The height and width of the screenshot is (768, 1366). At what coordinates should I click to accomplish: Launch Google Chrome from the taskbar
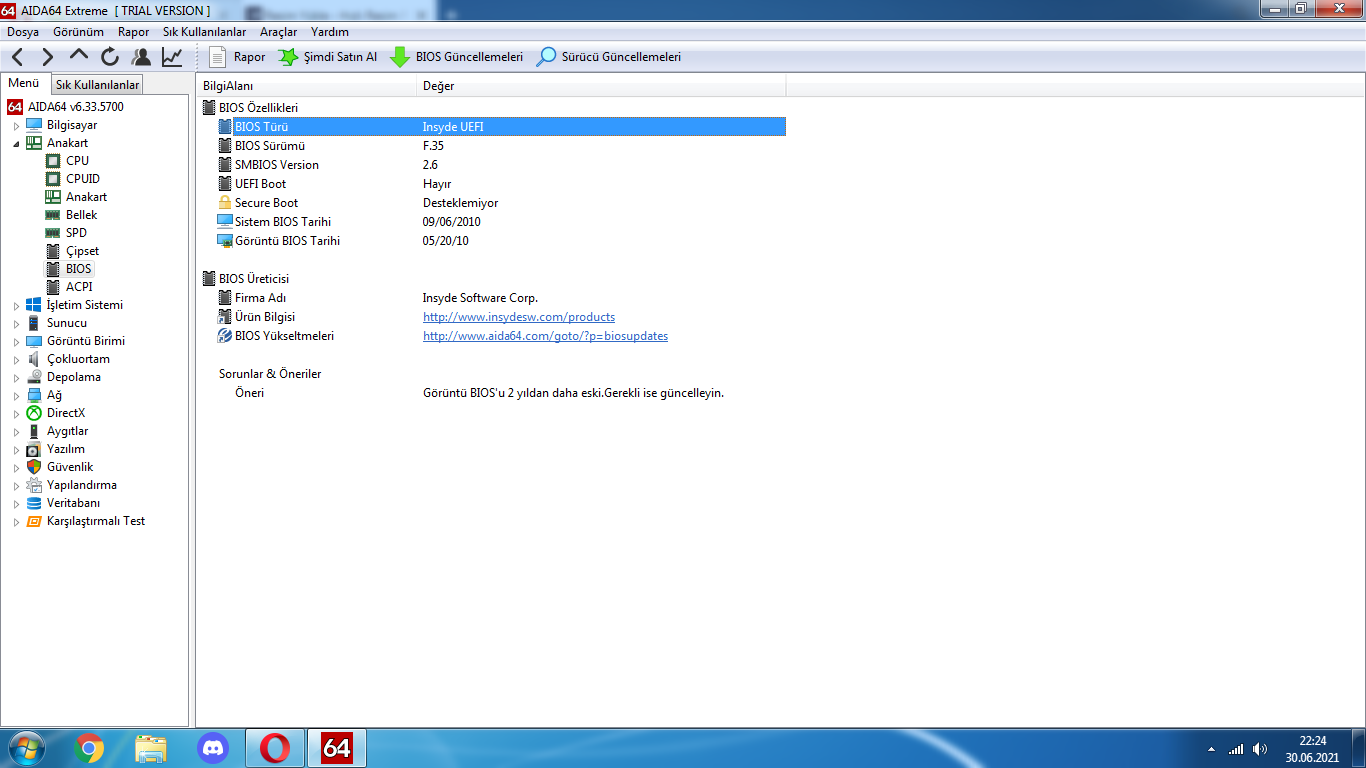click(x=89, y=748)
